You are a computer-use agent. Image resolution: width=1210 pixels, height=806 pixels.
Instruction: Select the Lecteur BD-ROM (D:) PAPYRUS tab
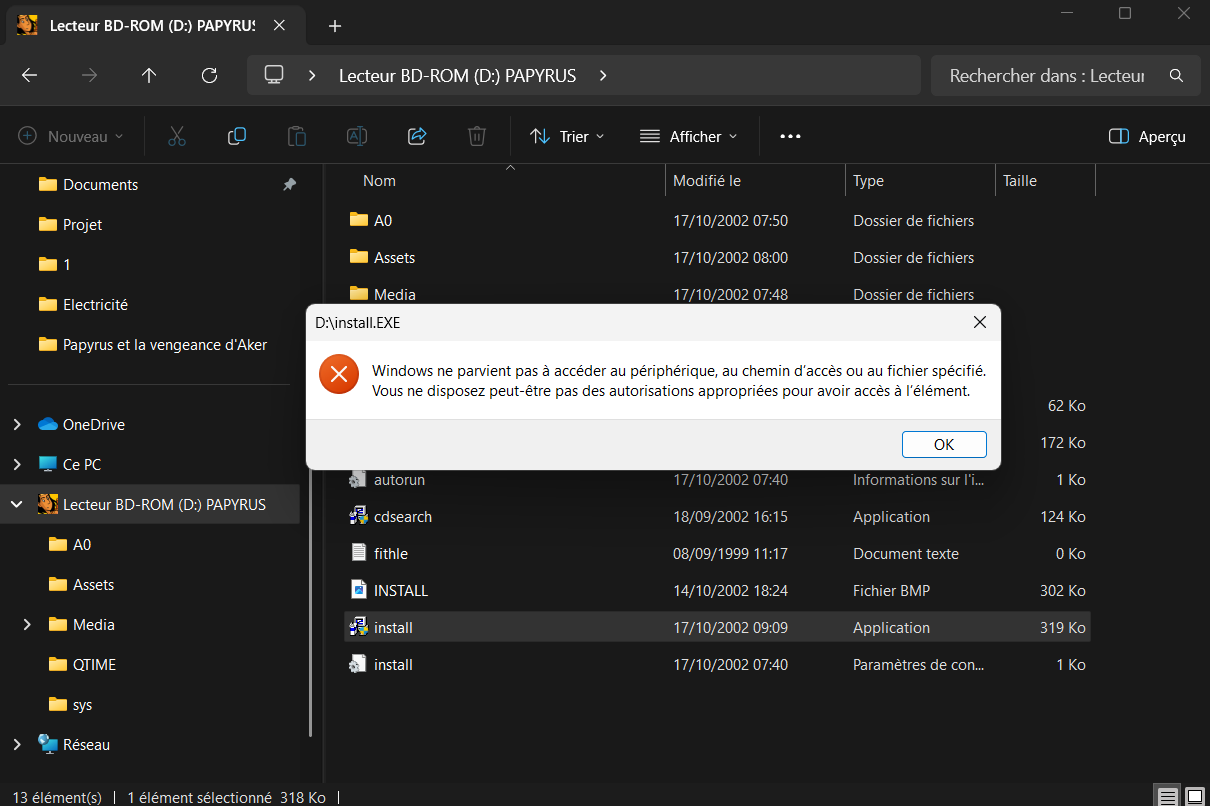[155, 26]
